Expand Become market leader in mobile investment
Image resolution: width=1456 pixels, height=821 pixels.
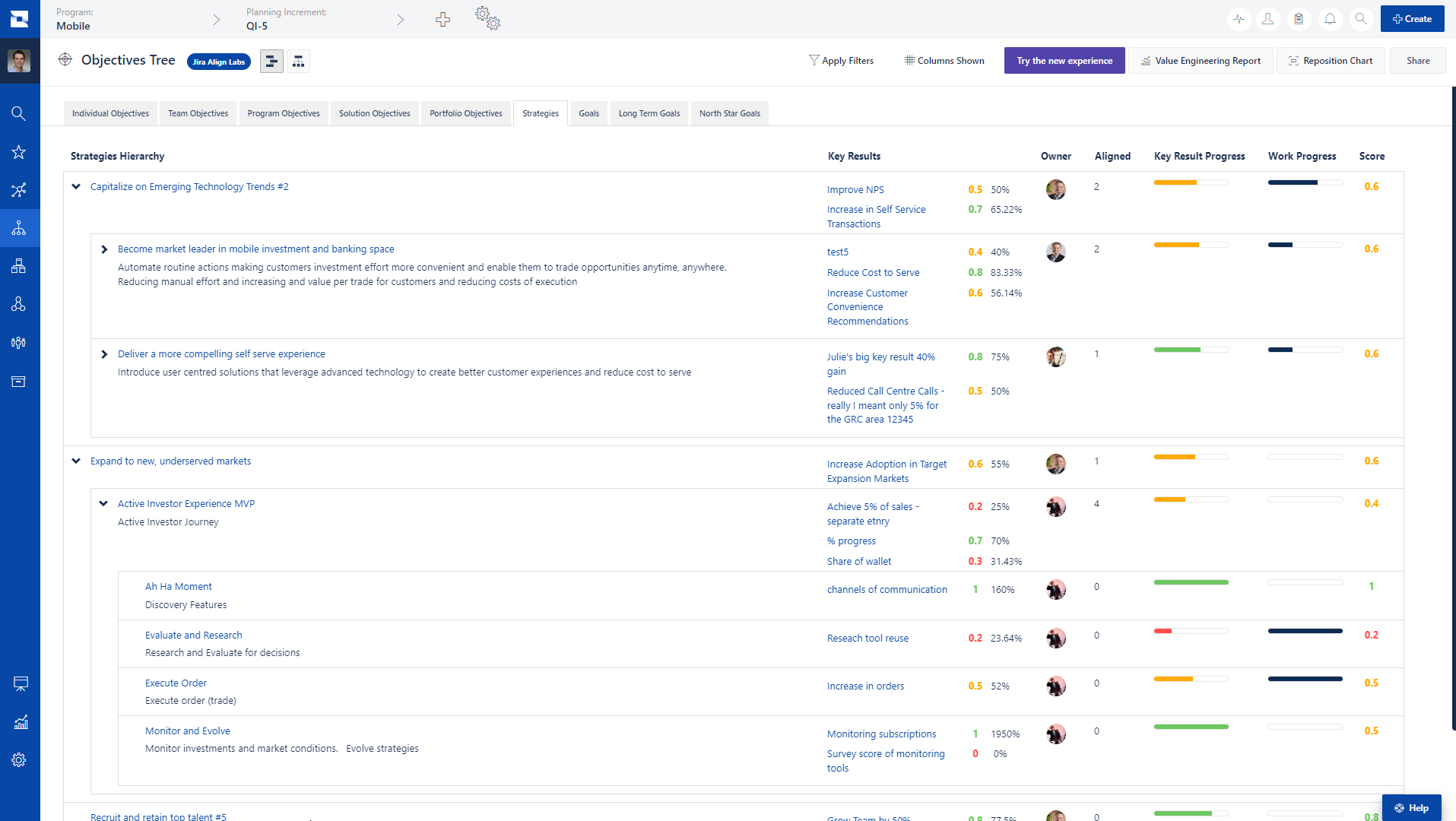(x=104, y=249)
